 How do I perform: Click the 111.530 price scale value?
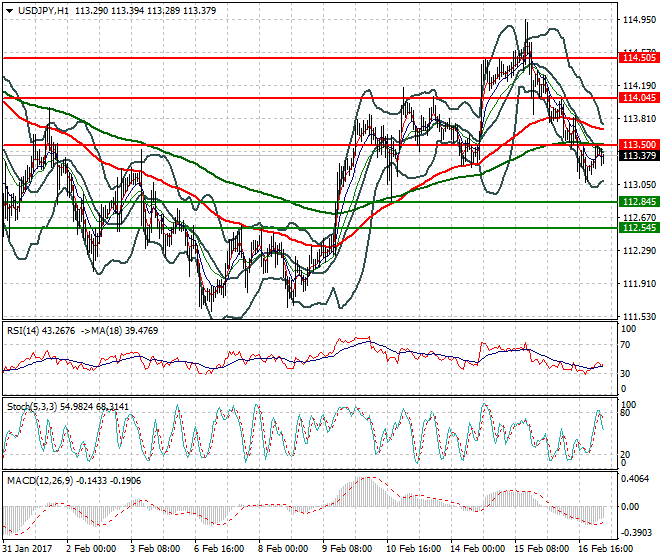(639, 316)
